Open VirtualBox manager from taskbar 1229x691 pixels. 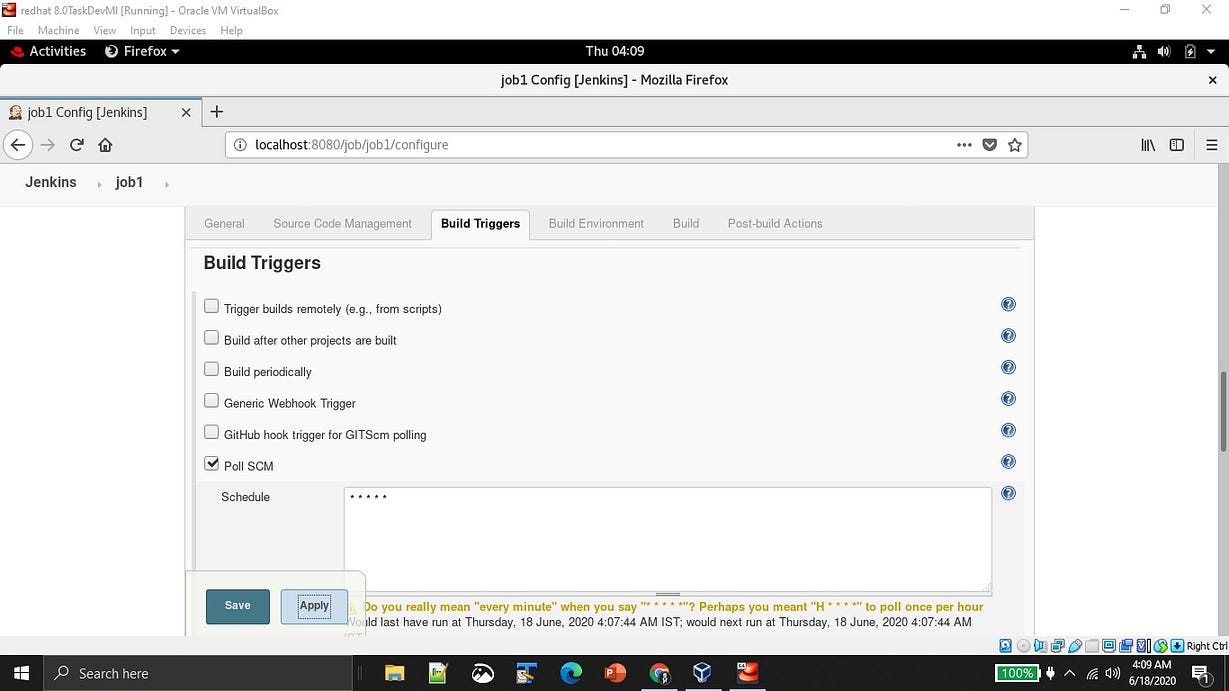(703, 673)
